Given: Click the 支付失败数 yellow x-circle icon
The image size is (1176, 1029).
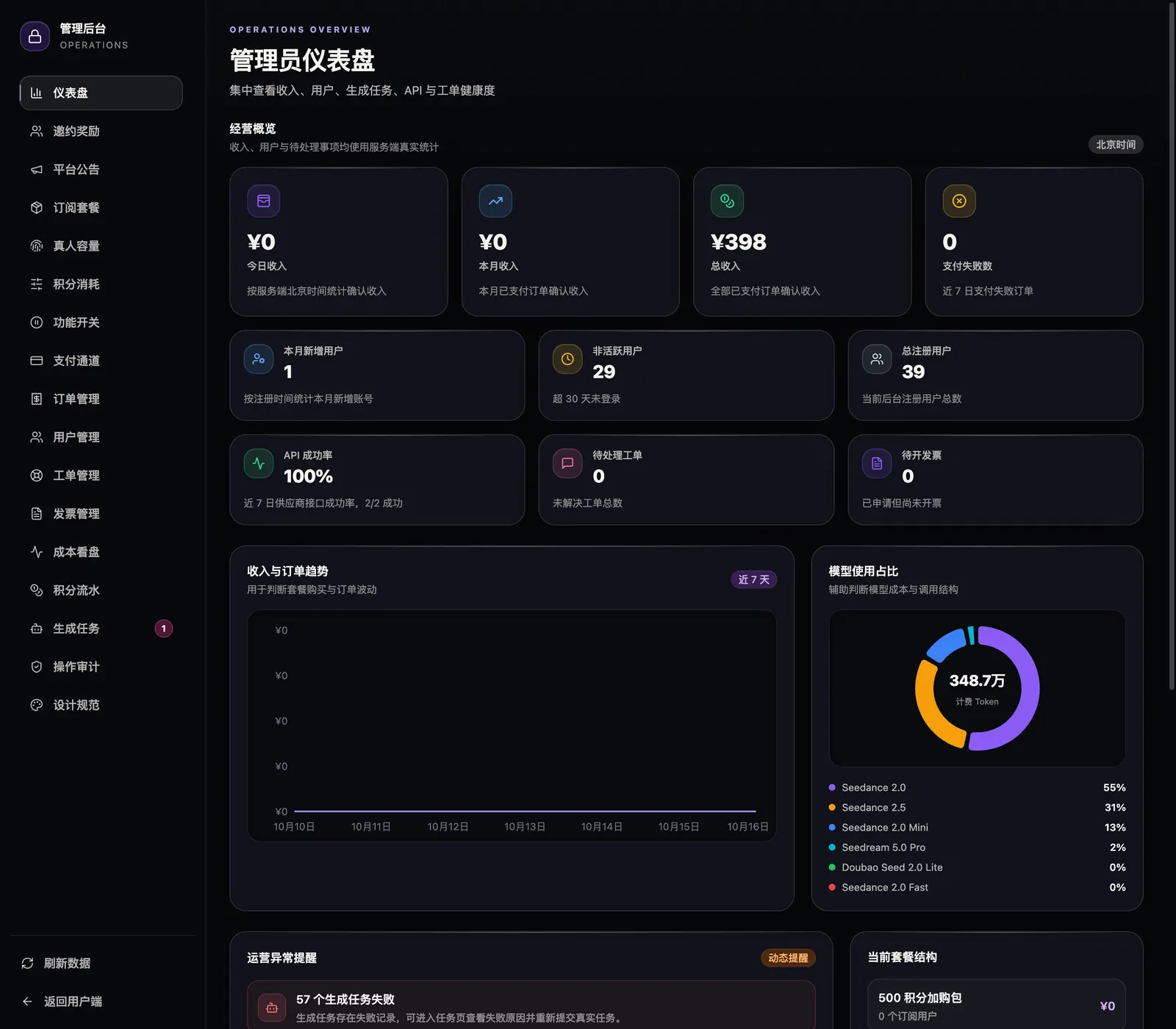Looking at the screenshot, I should (959, 201).
